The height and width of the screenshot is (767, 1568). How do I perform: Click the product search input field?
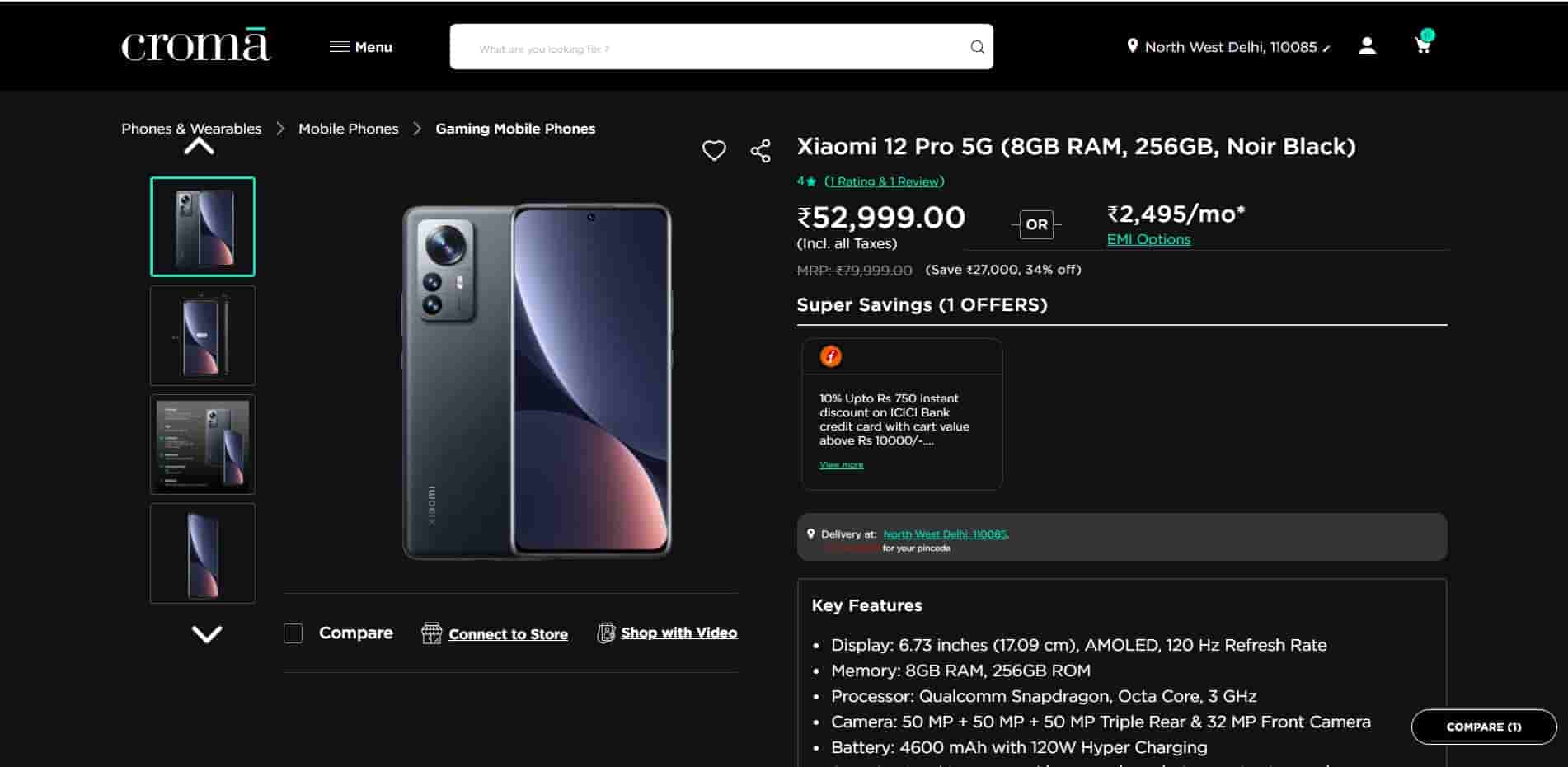pyautogui.click(x=709, y=48)
